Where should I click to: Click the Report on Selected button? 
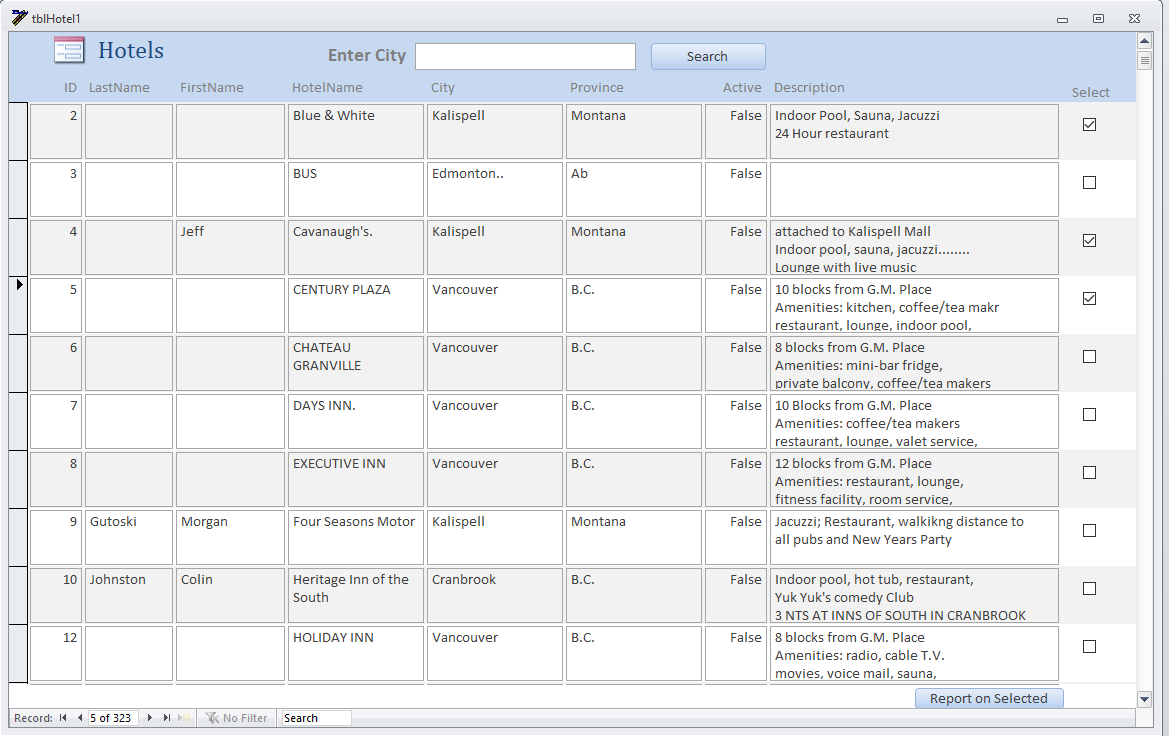point(989,698)
